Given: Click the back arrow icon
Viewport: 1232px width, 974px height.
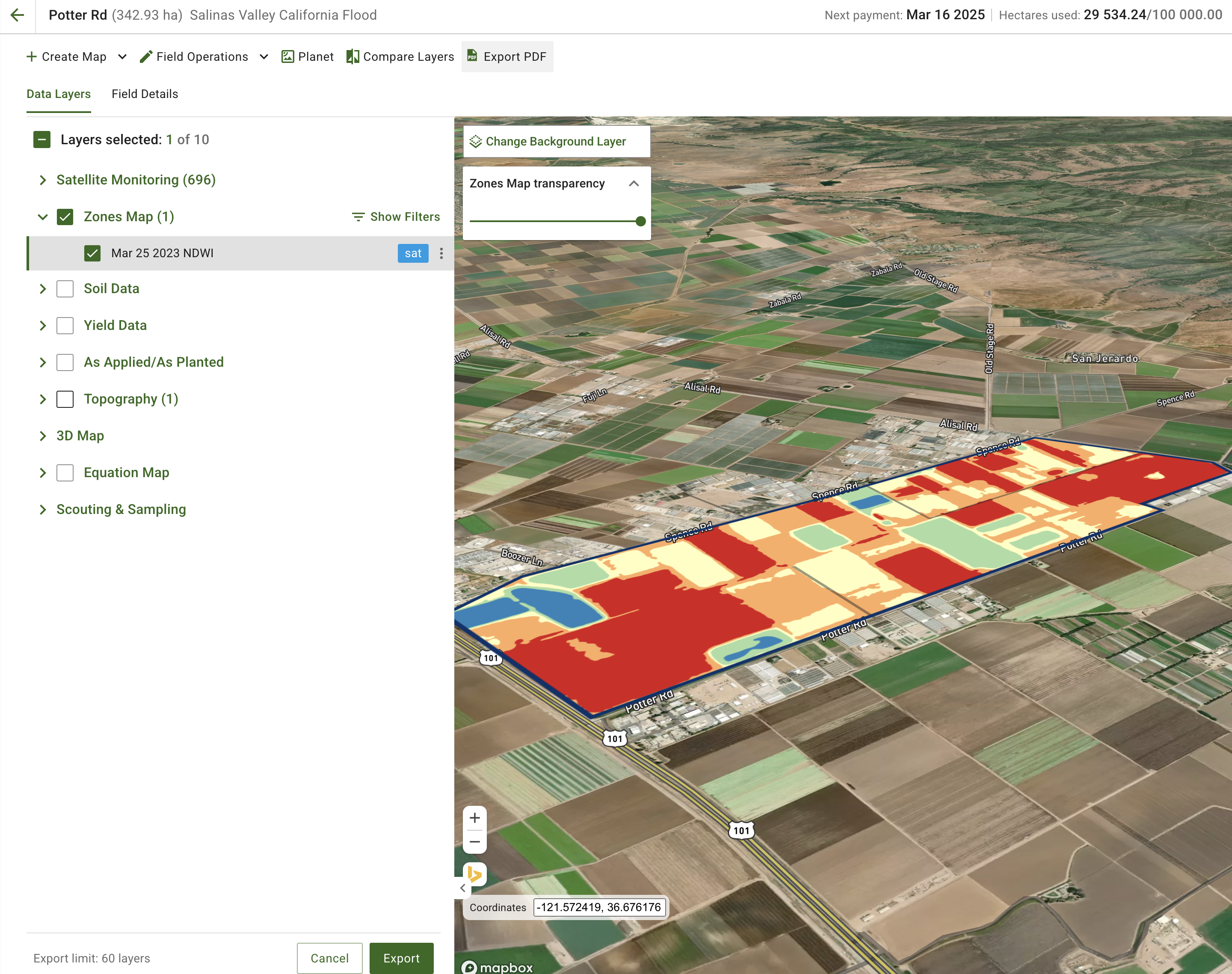Looking at the screenshot, I should point(17,15).
